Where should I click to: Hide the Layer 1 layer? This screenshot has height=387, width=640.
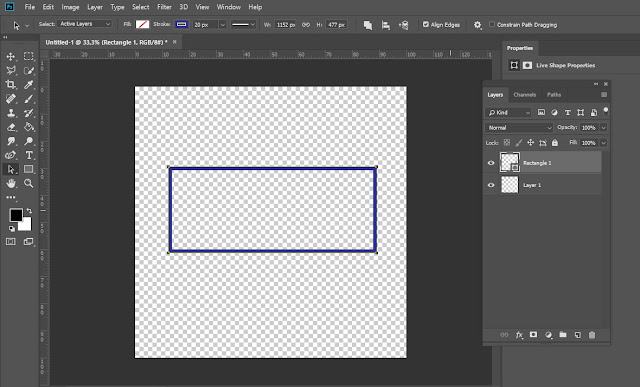pyautogui.click(x=491, y=185)
